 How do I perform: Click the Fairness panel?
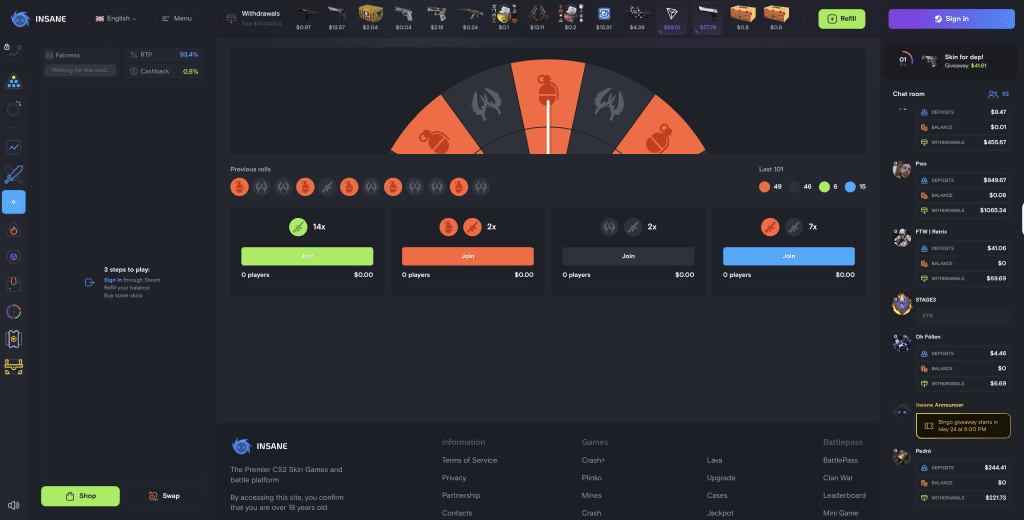click(x=81, y=55)
